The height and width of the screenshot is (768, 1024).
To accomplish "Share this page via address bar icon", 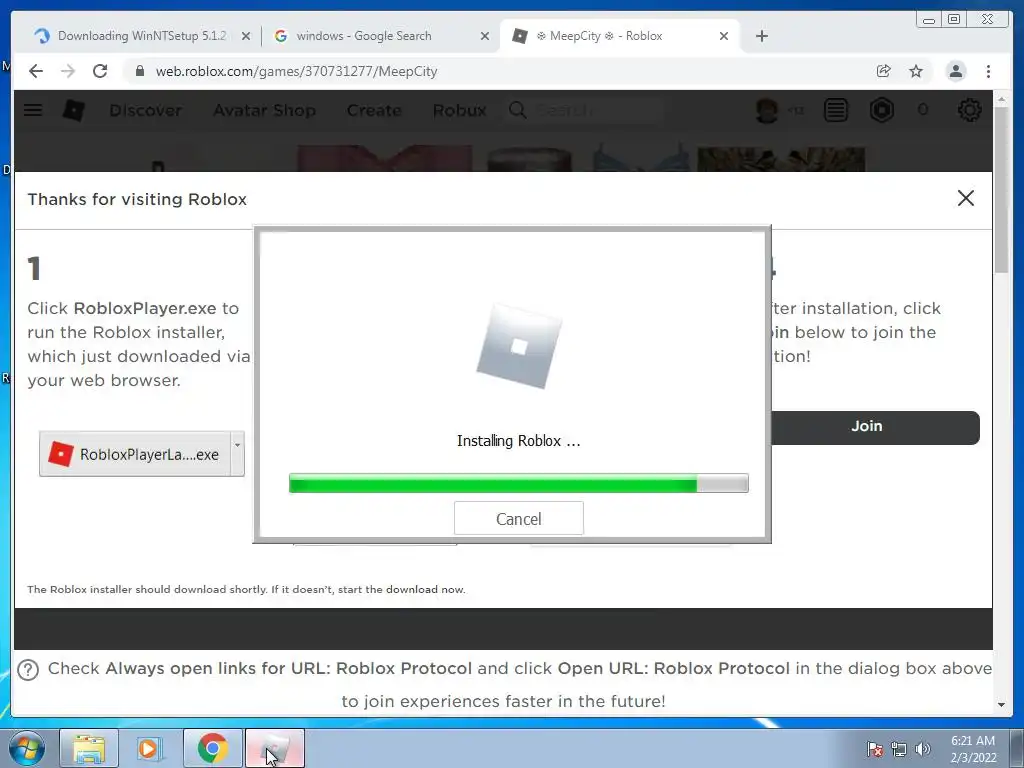I will tap(884, 71).
